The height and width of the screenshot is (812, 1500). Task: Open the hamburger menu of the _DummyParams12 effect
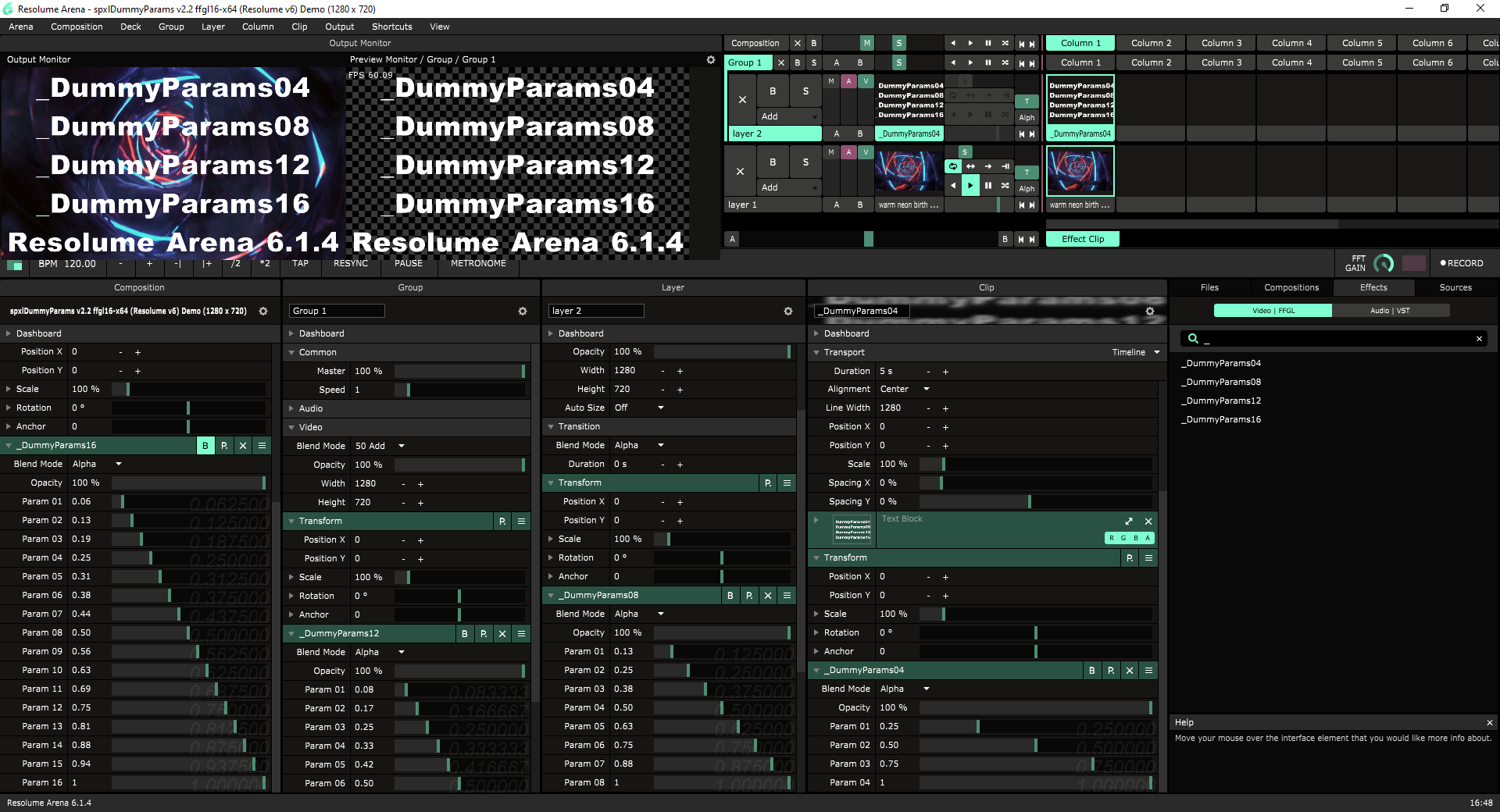[521, 634]
